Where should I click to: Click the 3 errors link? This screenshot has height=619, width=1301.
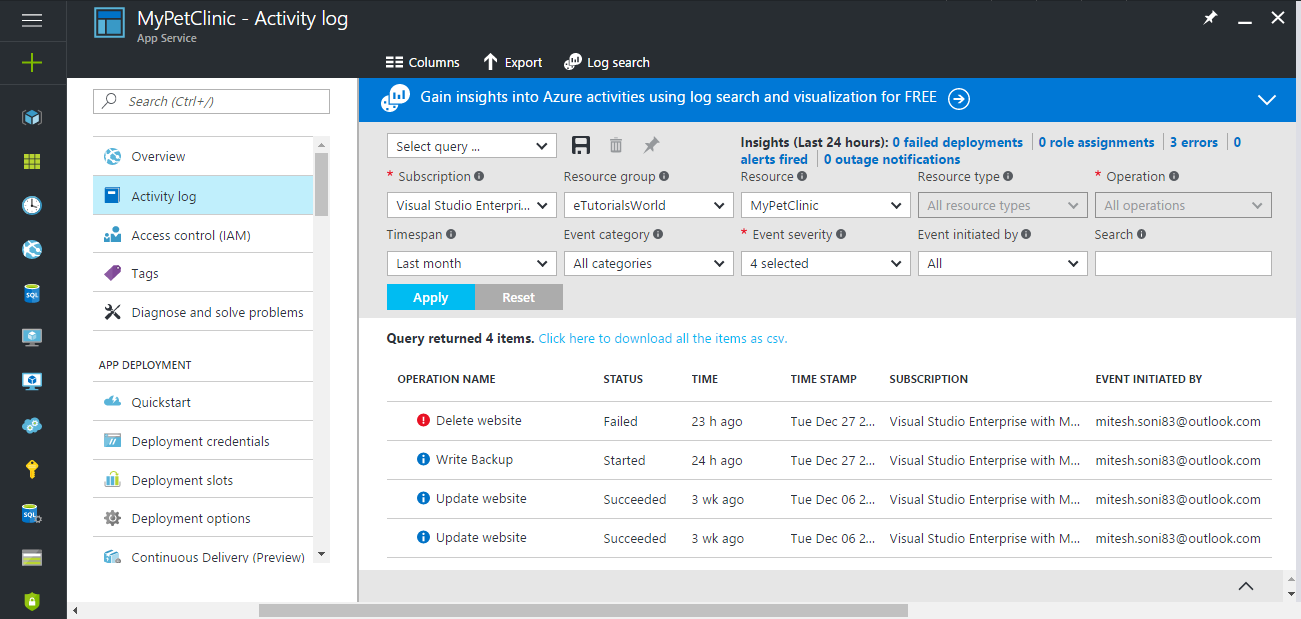(1194, 142)
